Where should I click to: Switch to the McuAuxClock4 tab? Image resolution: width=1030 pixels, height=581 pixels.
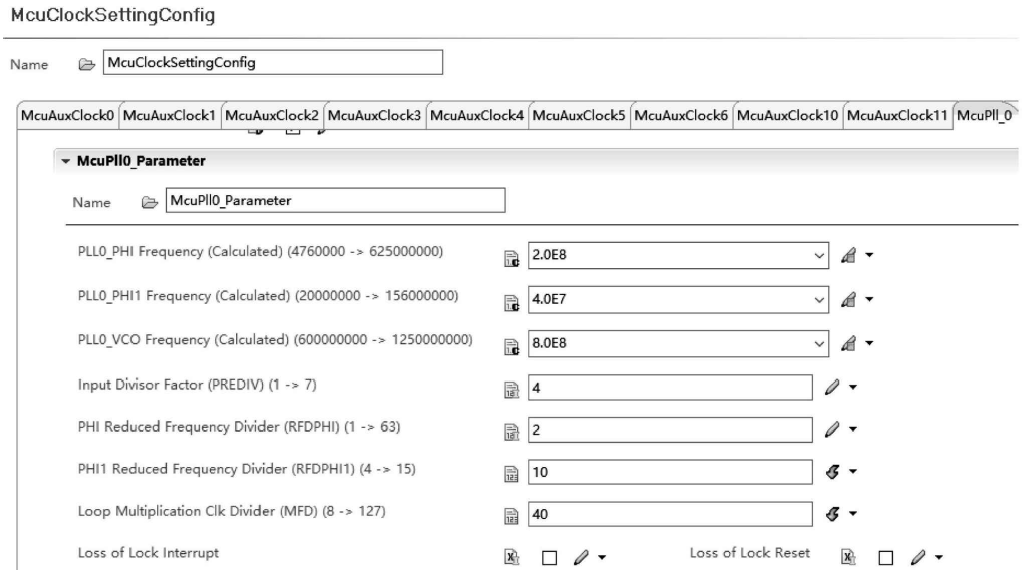[477, 116]
